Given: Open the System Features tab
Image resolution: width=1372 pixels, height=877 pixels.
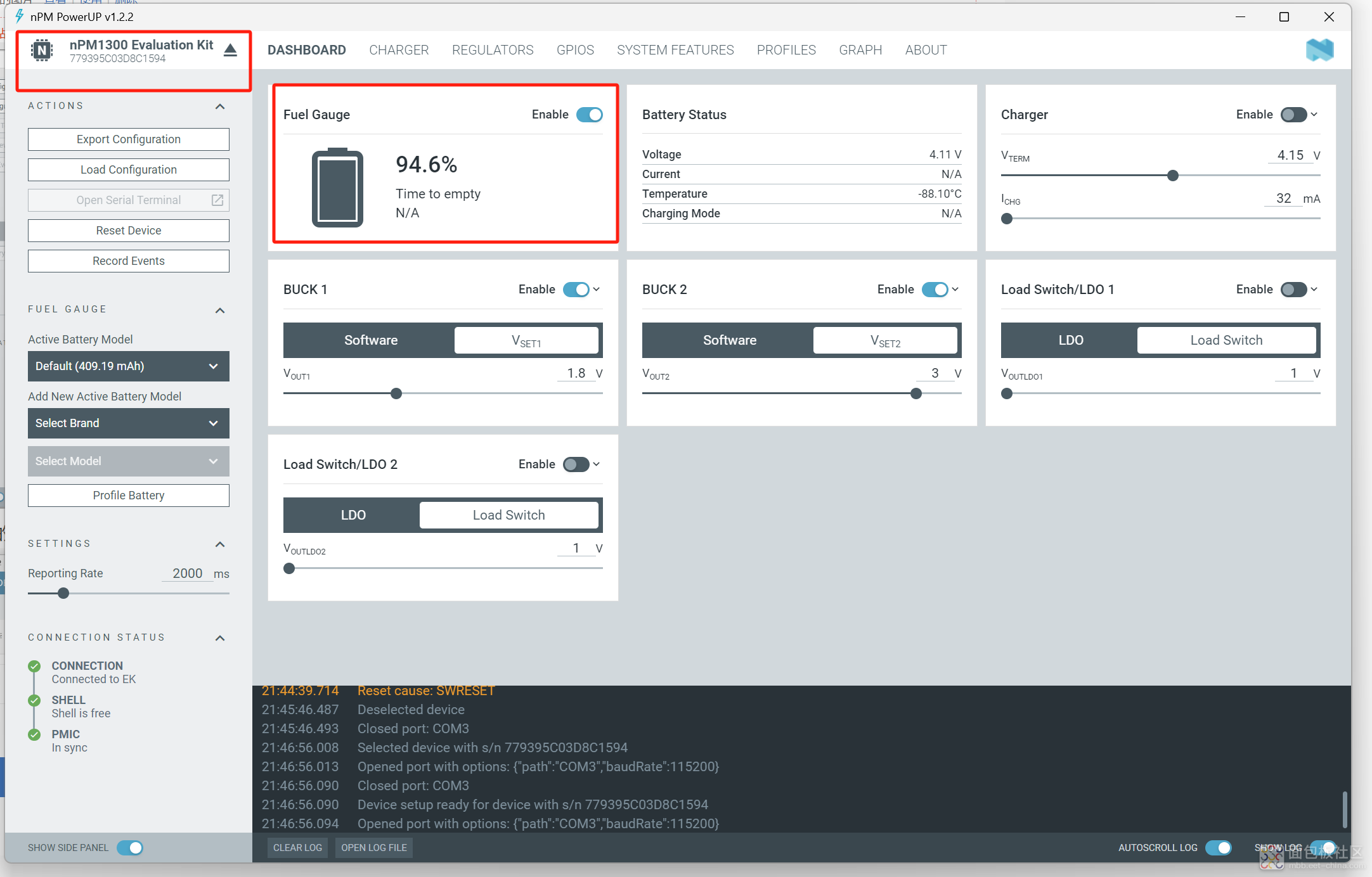Looking at the screenshot, I should coord(675,50).
